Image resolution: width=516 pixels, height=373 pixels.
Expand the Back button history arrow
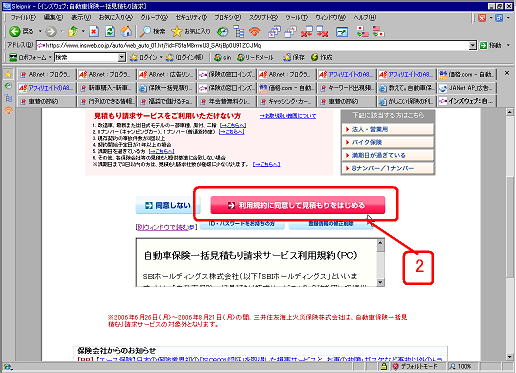(x=40, y=32)
